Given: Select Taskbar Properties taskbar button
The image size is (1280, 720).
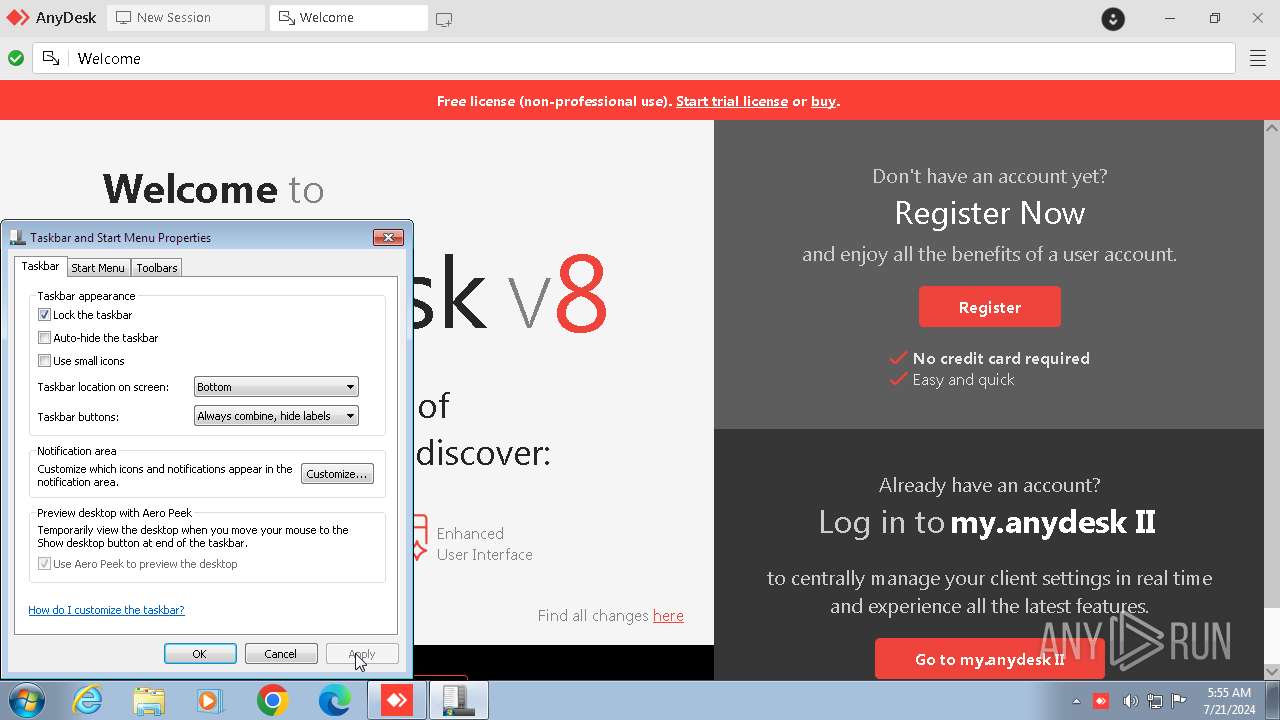Looking at the screenshot, I should (x=458, y=700).
